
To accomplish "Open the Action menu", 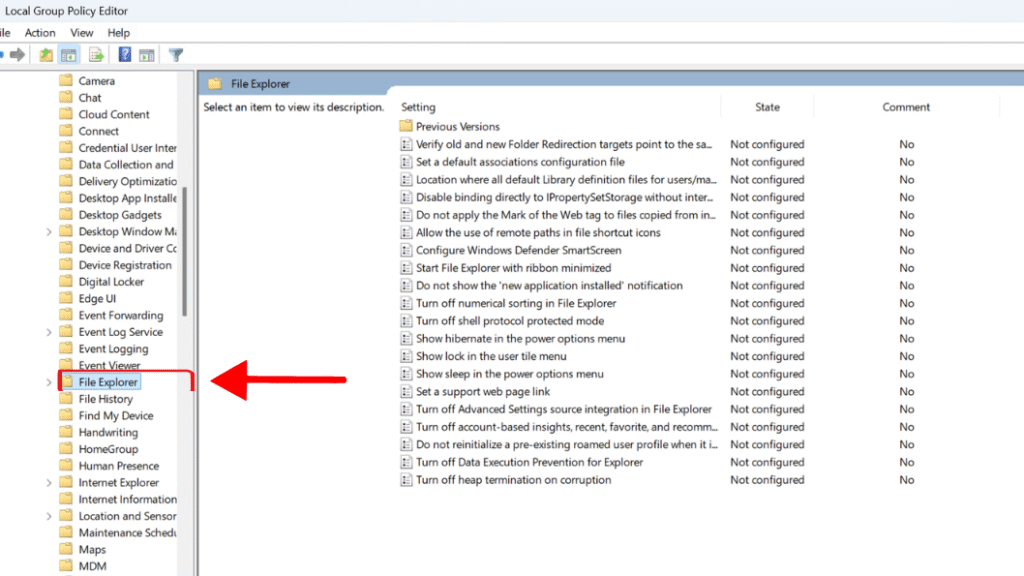I will tap(40, 33).
